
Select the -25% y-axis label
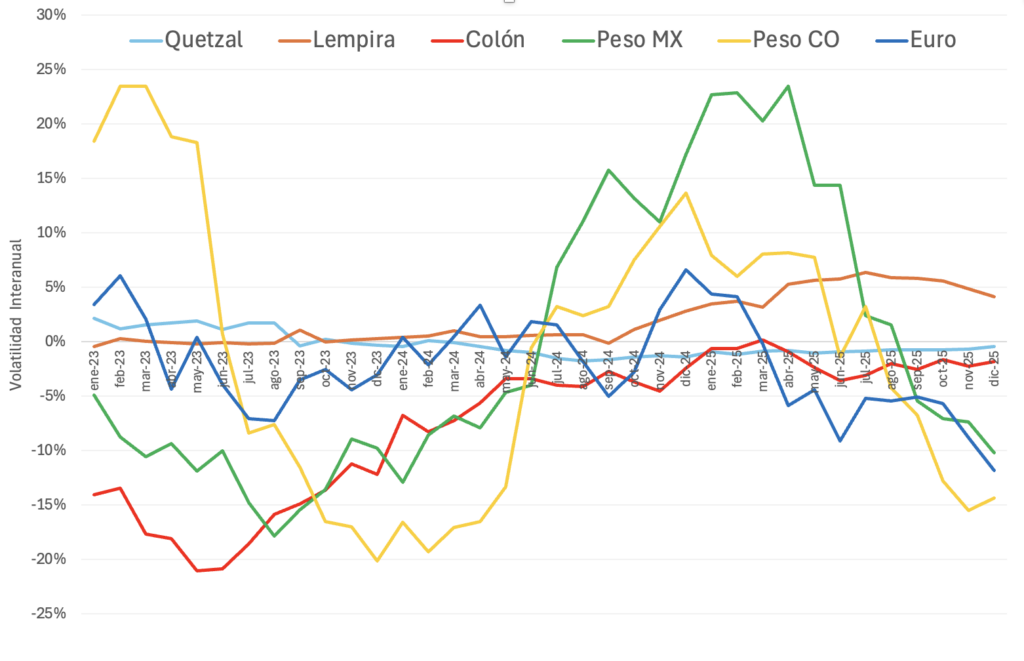(47, 613)
